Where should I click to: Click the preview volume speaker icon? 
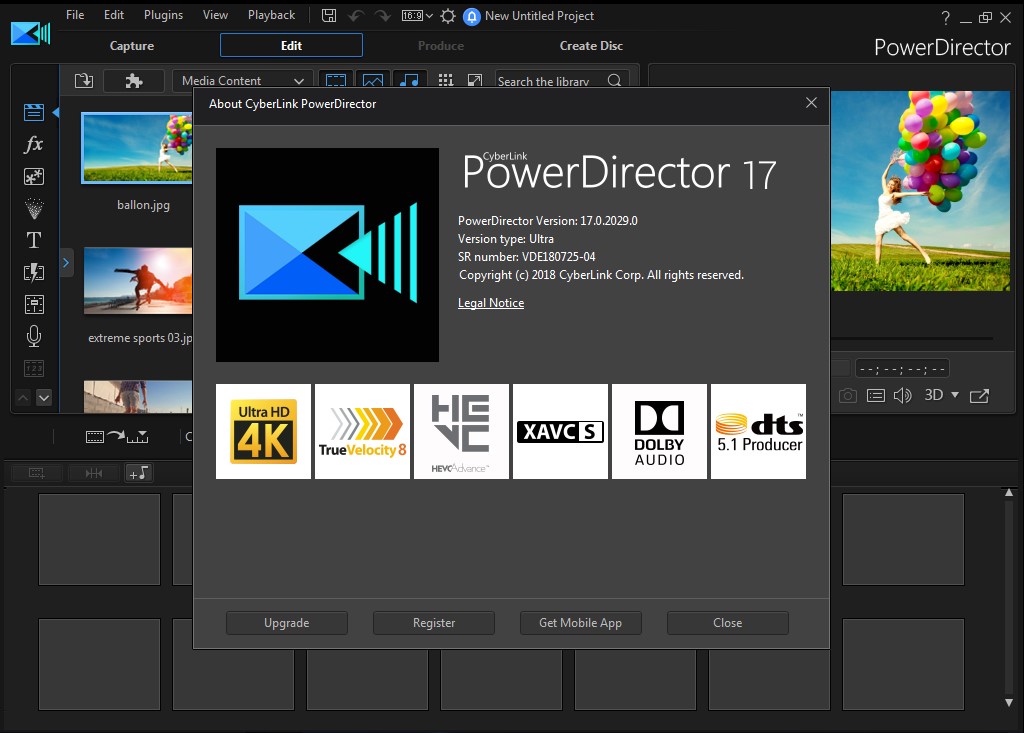coord(903,395)
